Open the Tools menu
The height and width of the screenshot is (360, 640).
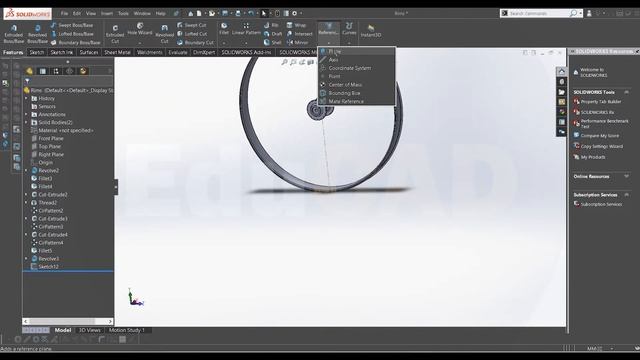pyautogui.click(x=123, y=13)
